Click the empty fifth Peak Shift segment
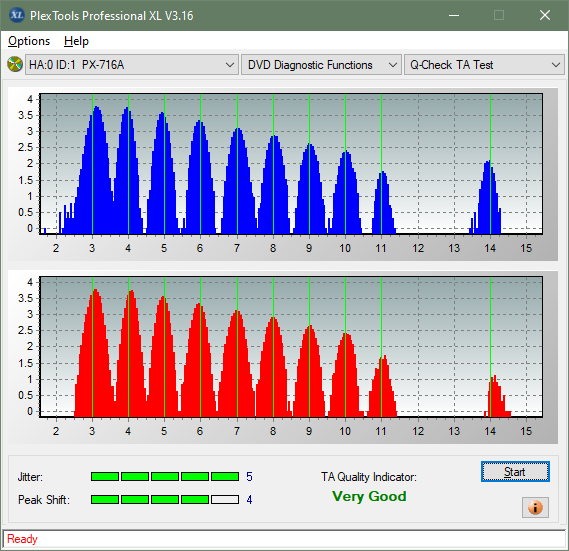This screenshot has height=551, width=569. (x=225, y=499)
